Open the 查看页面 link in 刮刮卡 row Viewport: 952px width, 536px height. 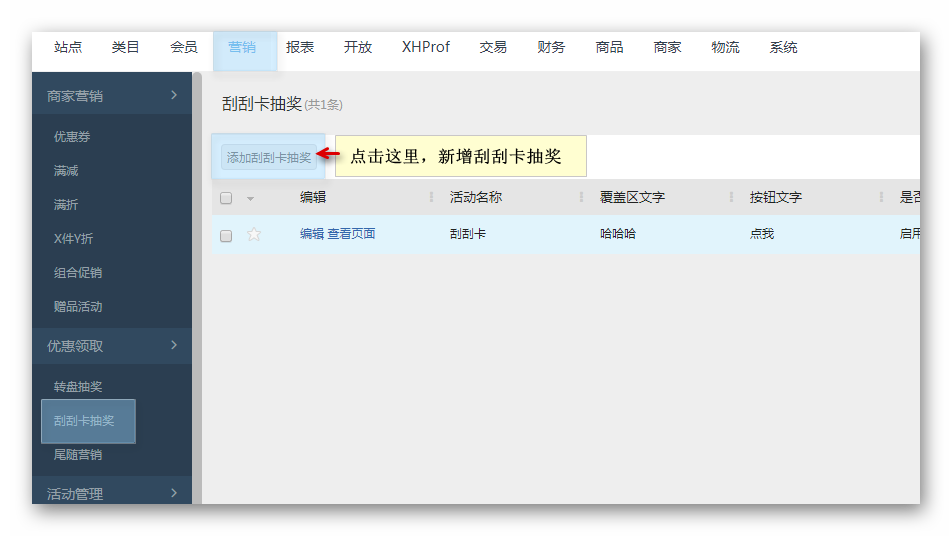click(x=352, y=234)
